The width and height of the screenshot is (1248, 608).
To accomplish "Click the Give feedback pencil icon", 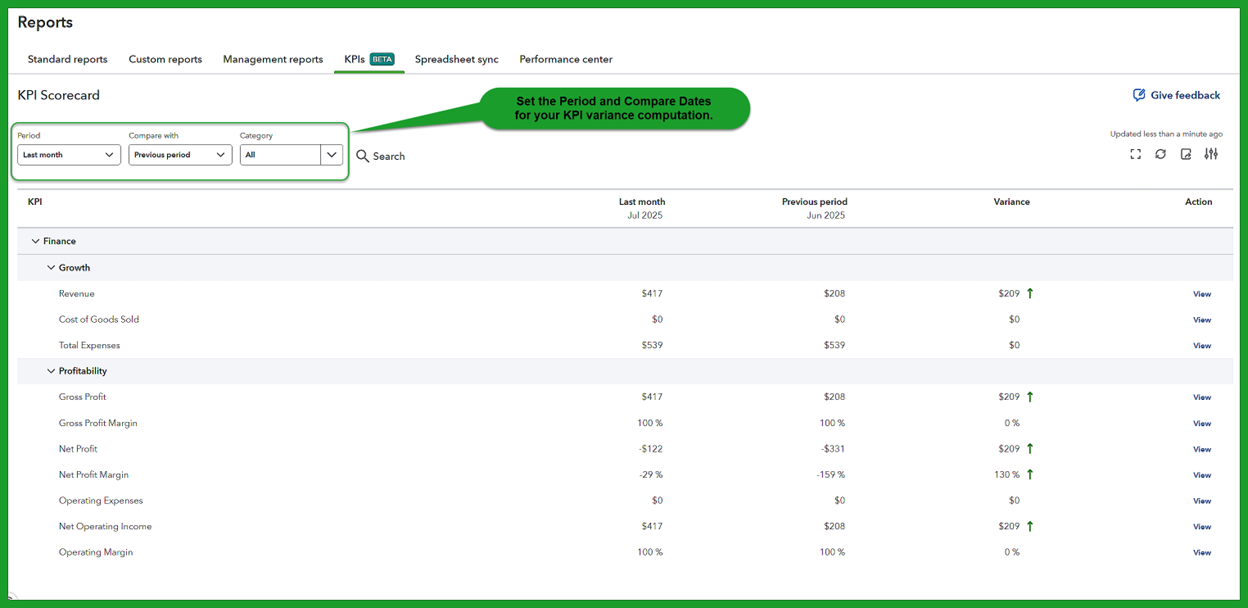I will [x=1139, y=94].
